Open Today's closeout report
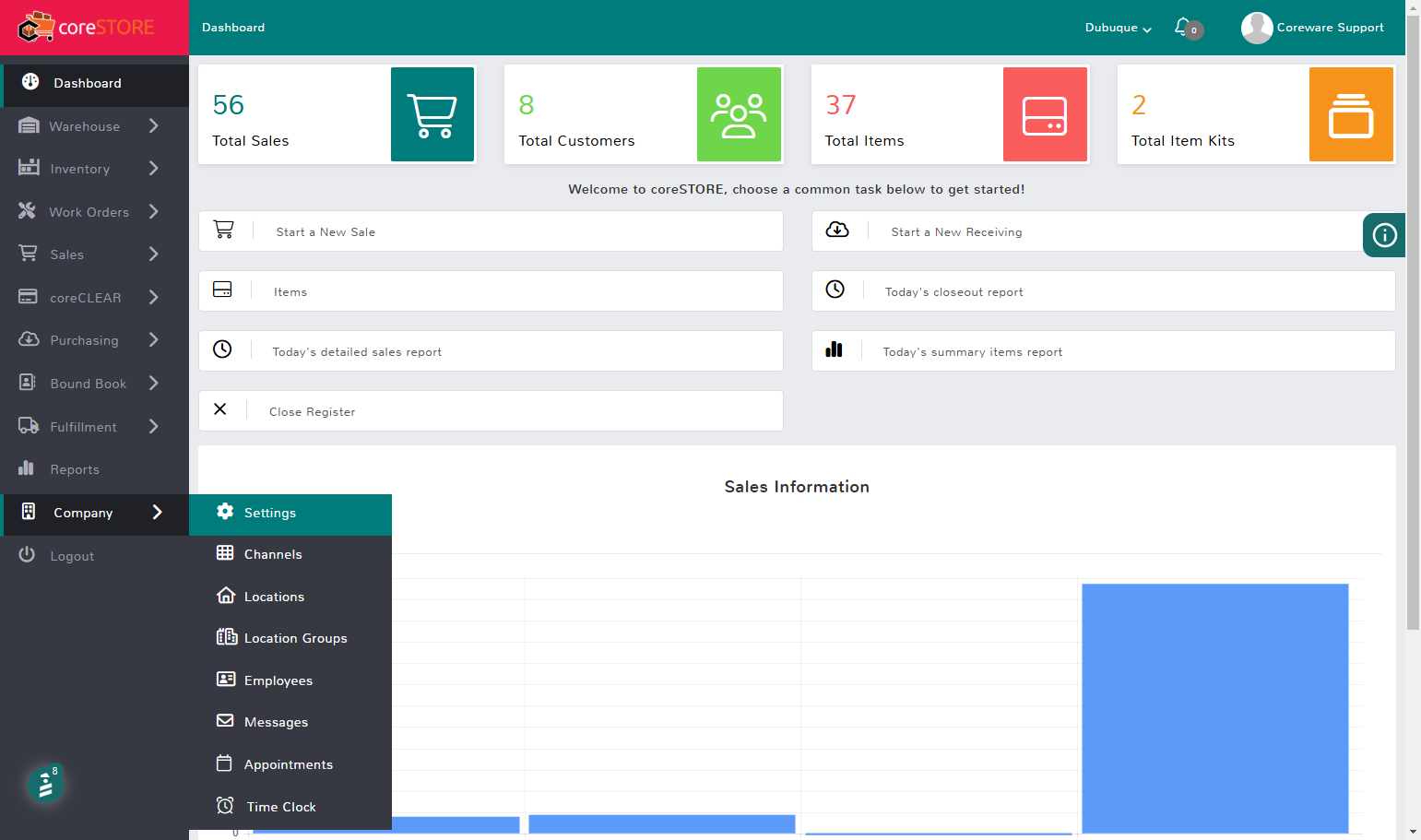The height and width of the screenshot is (840, 1421). pyautogui.click(x=1103, y=291)
